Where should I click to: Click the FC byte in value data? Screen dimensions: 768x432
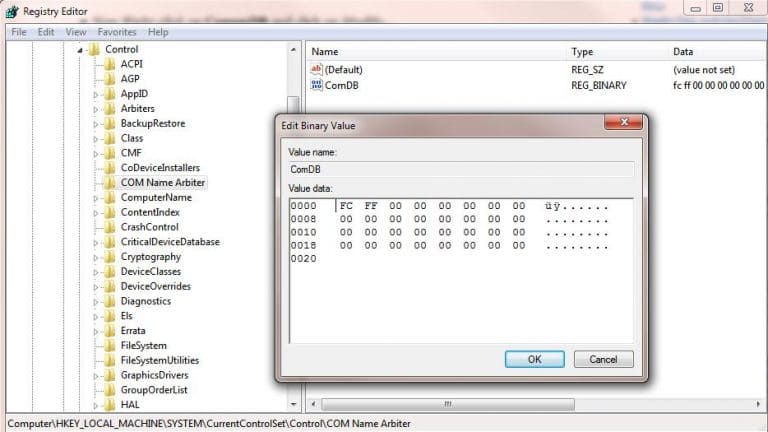346,206
